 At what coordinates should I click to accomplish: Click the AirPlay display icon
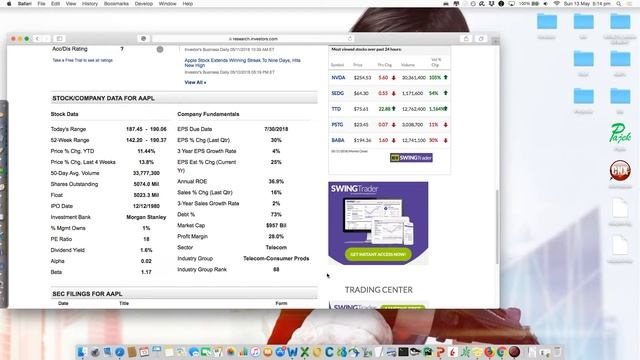511,4
